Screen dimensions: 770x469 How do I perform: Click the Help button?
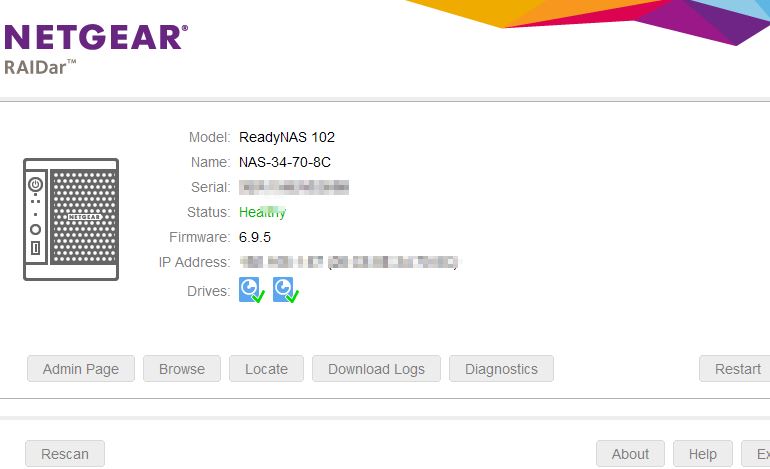703,454
